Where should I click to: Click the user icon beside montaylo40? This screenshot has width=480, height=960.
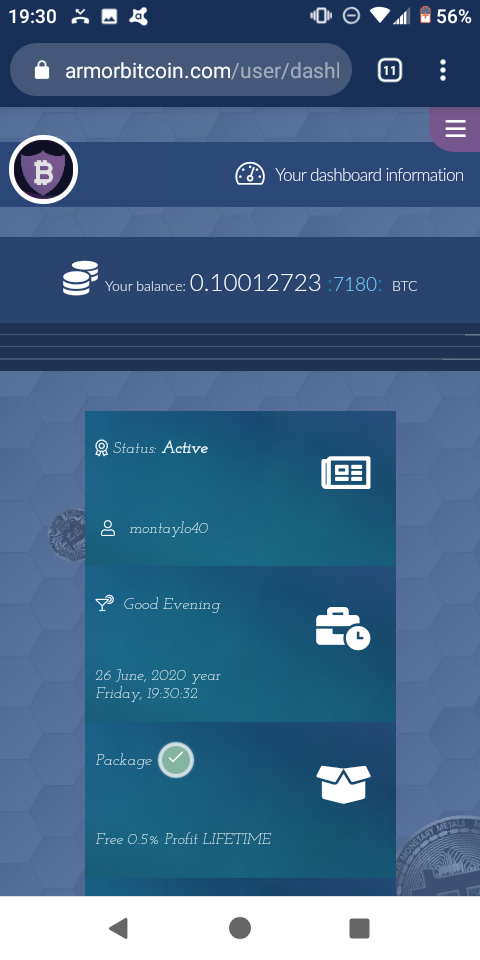[108, 528]
